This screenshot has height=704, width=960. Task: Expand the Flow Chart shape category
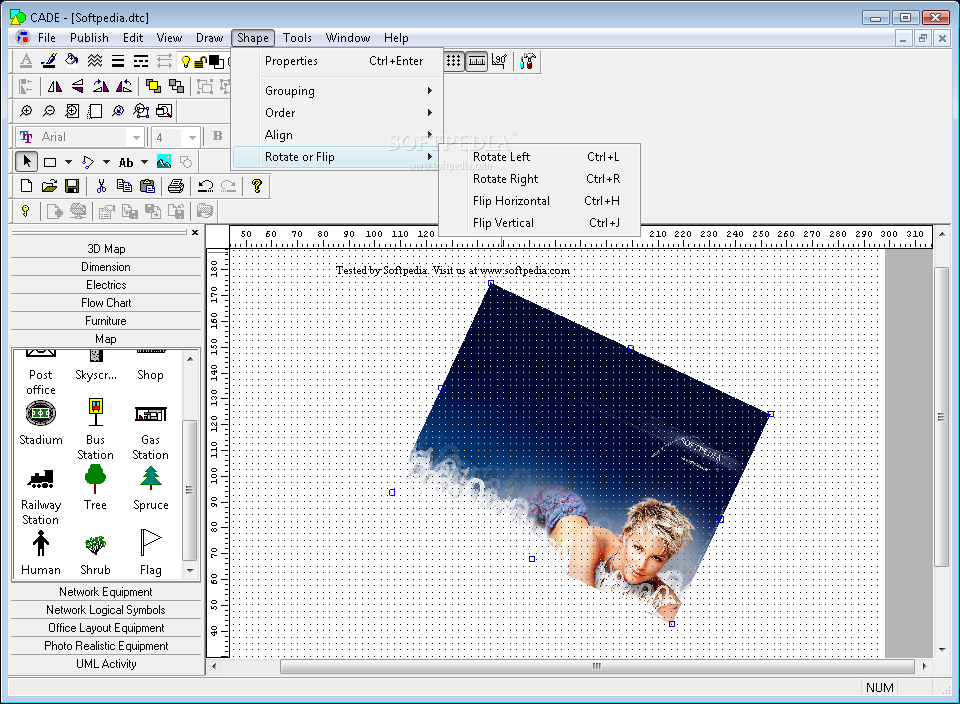[106, 303]
